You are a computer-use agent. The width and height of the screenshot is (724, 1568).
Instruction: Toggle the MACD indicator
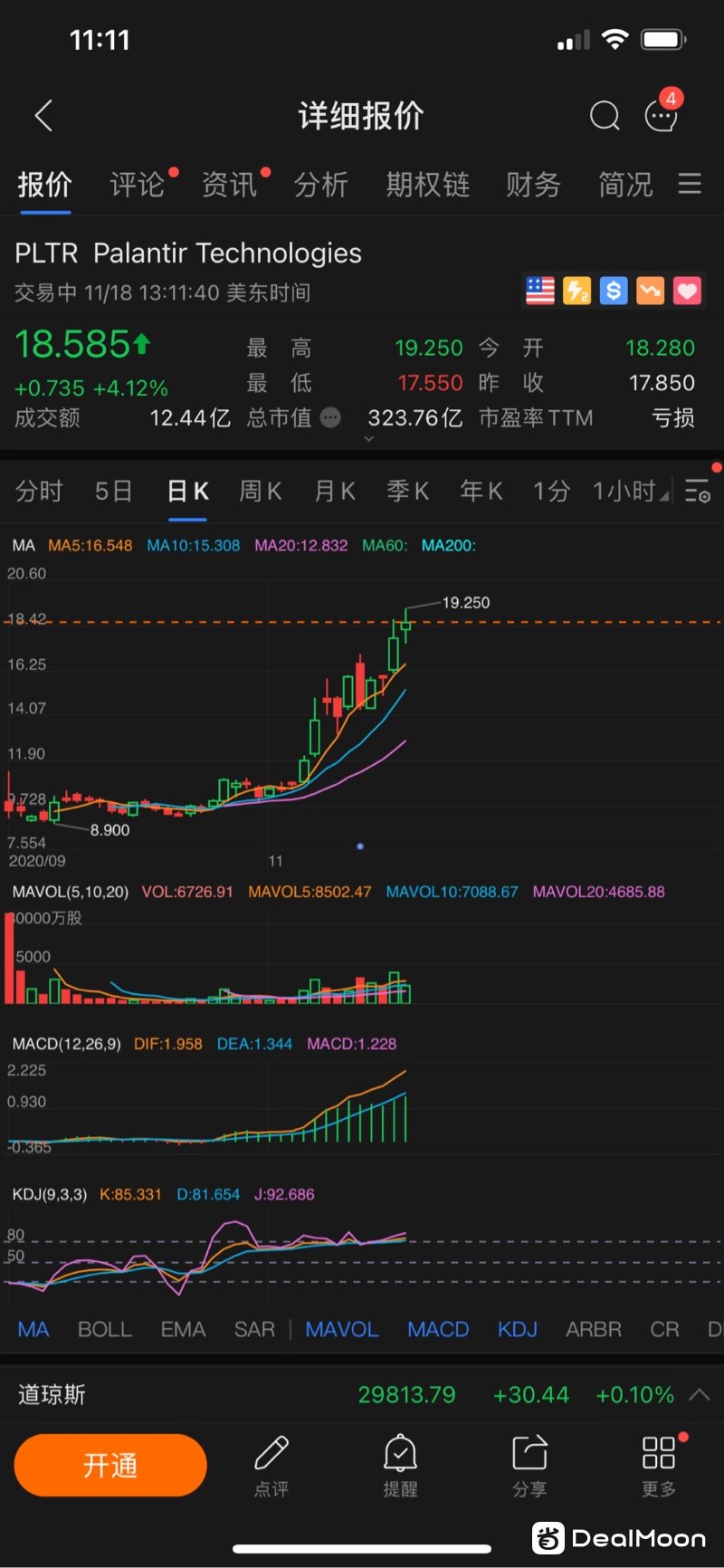coord(438,1329)
